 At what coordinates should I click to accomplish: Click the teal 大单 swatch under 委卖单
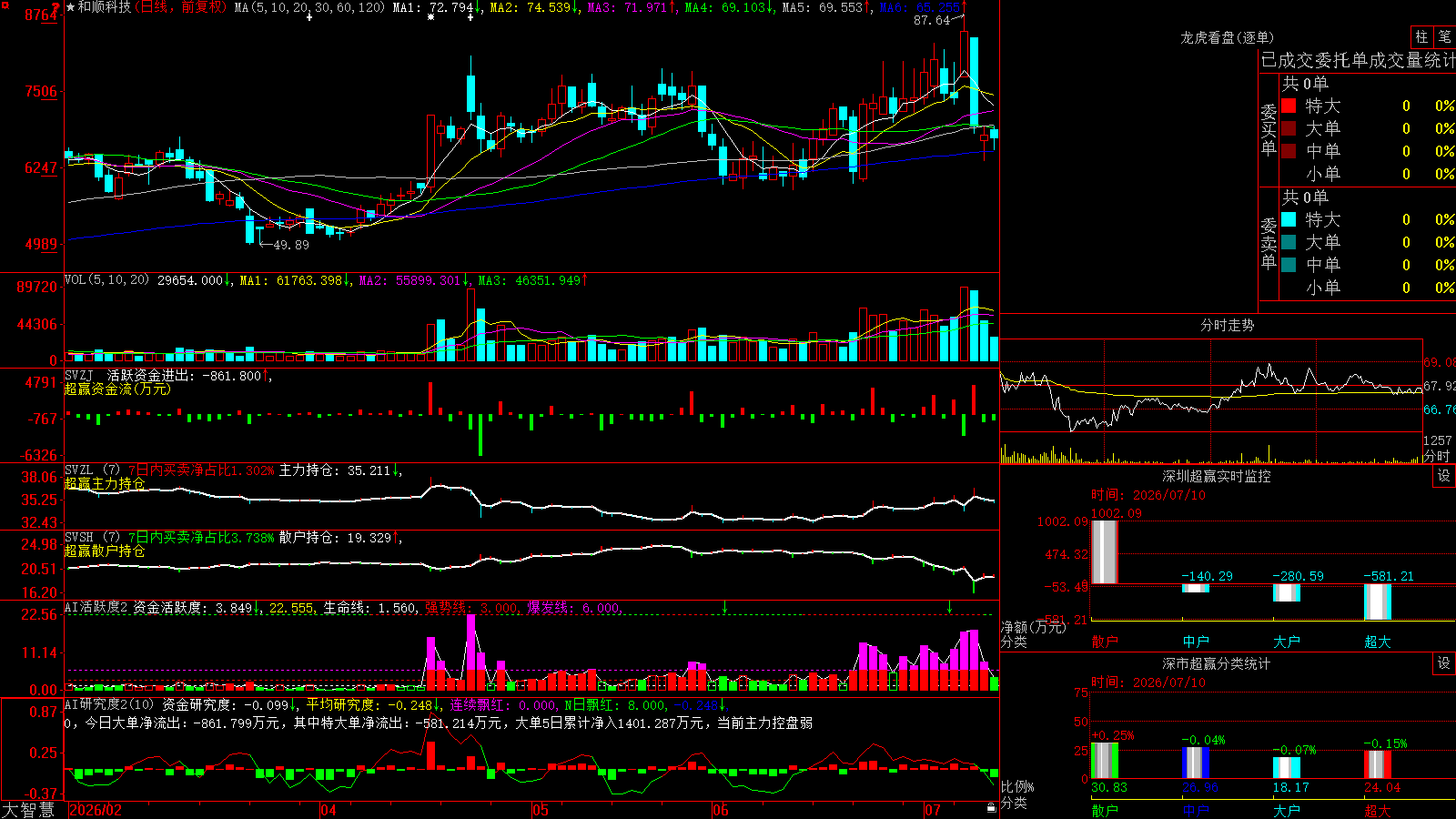tap(1289, 242)
